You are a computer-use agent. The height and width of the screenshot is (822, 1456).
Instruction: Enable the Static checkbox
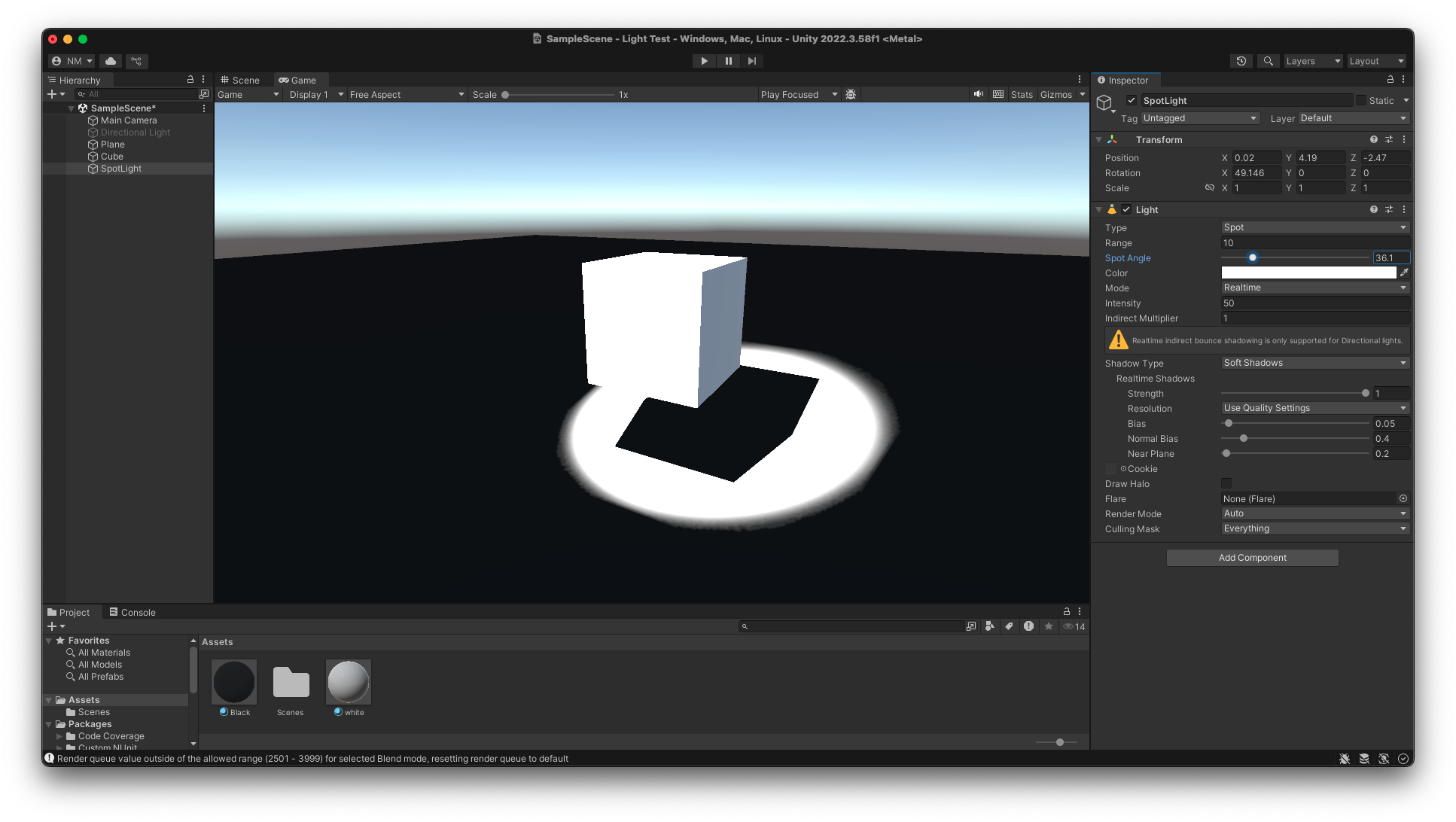click(x=1361, y=100)
